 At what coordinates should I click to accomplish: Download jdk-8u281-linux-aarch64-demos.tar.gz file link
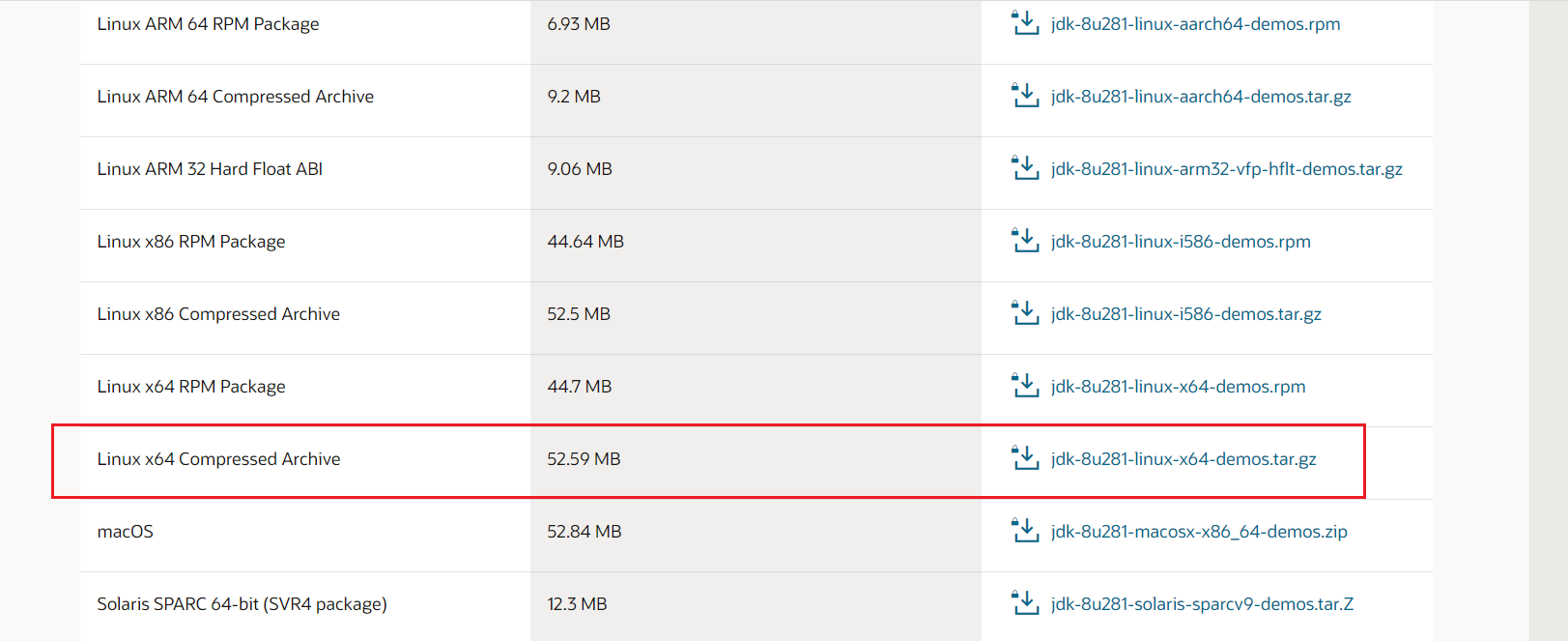click(1201, 97)
